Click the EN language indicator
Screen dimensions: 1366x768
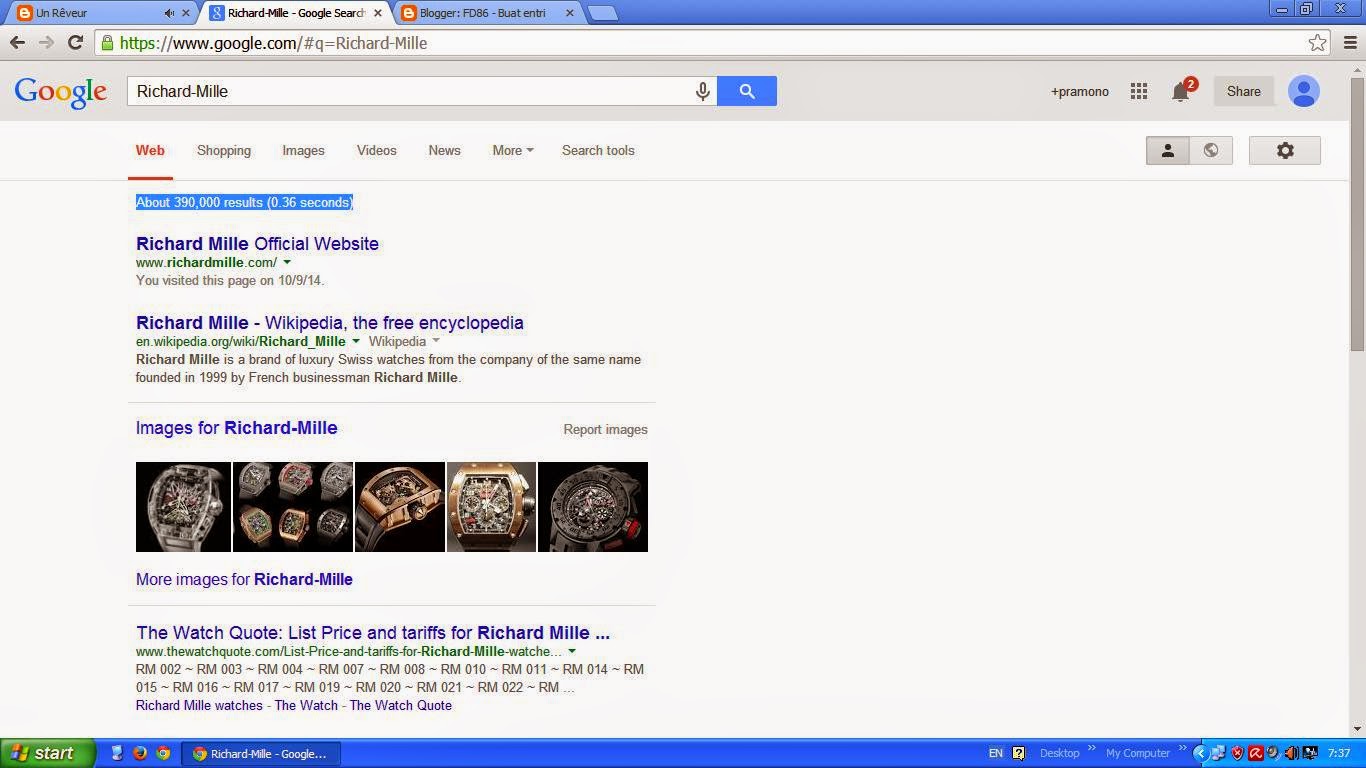(995, 753)
